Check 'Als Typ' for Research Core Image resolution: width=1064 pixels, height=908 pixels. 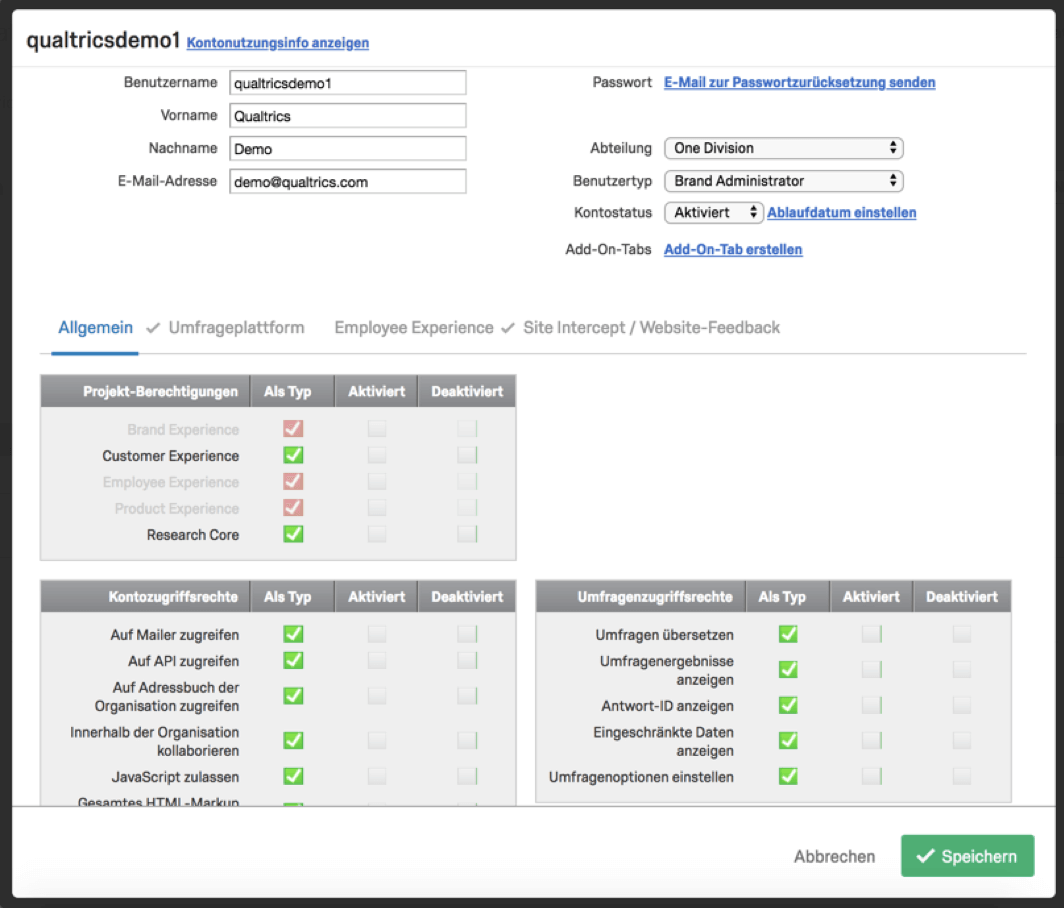pos(293,535)
